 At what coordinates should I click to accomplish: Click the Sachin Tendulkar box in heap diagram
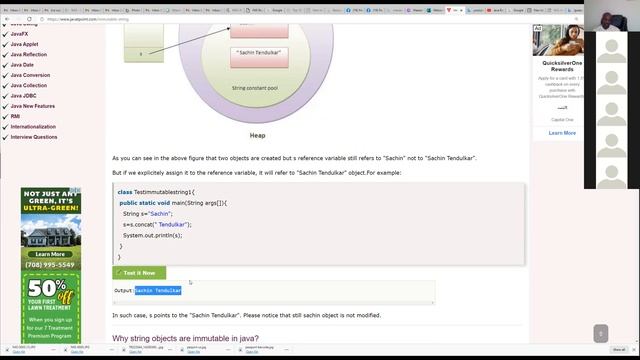click(259, 57)
